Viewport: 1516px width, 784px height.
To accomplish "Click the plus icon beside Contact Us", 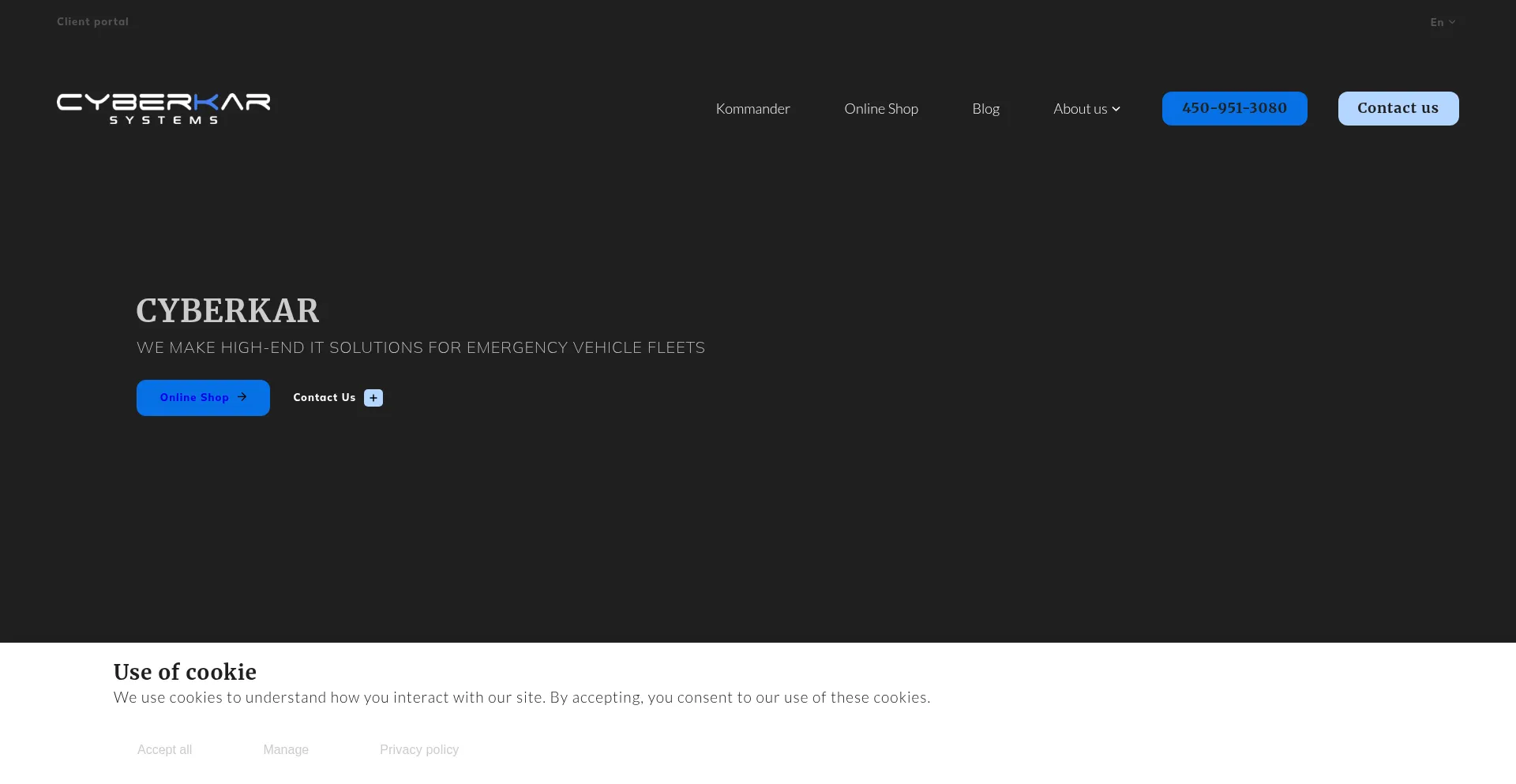I will coord(373,398).
